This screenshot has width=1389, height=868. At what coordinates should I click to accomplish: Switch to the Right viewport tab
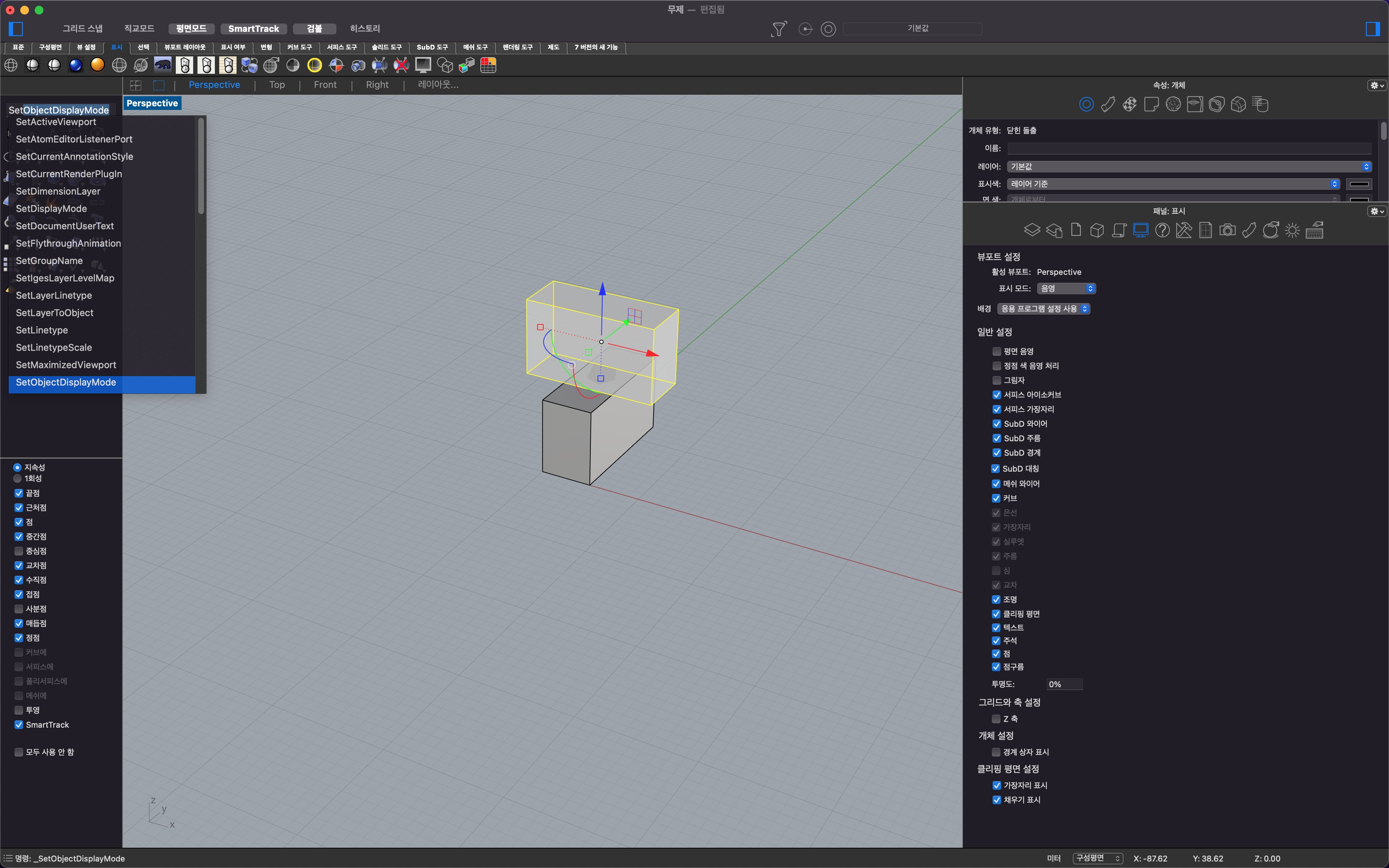(377, 85)
